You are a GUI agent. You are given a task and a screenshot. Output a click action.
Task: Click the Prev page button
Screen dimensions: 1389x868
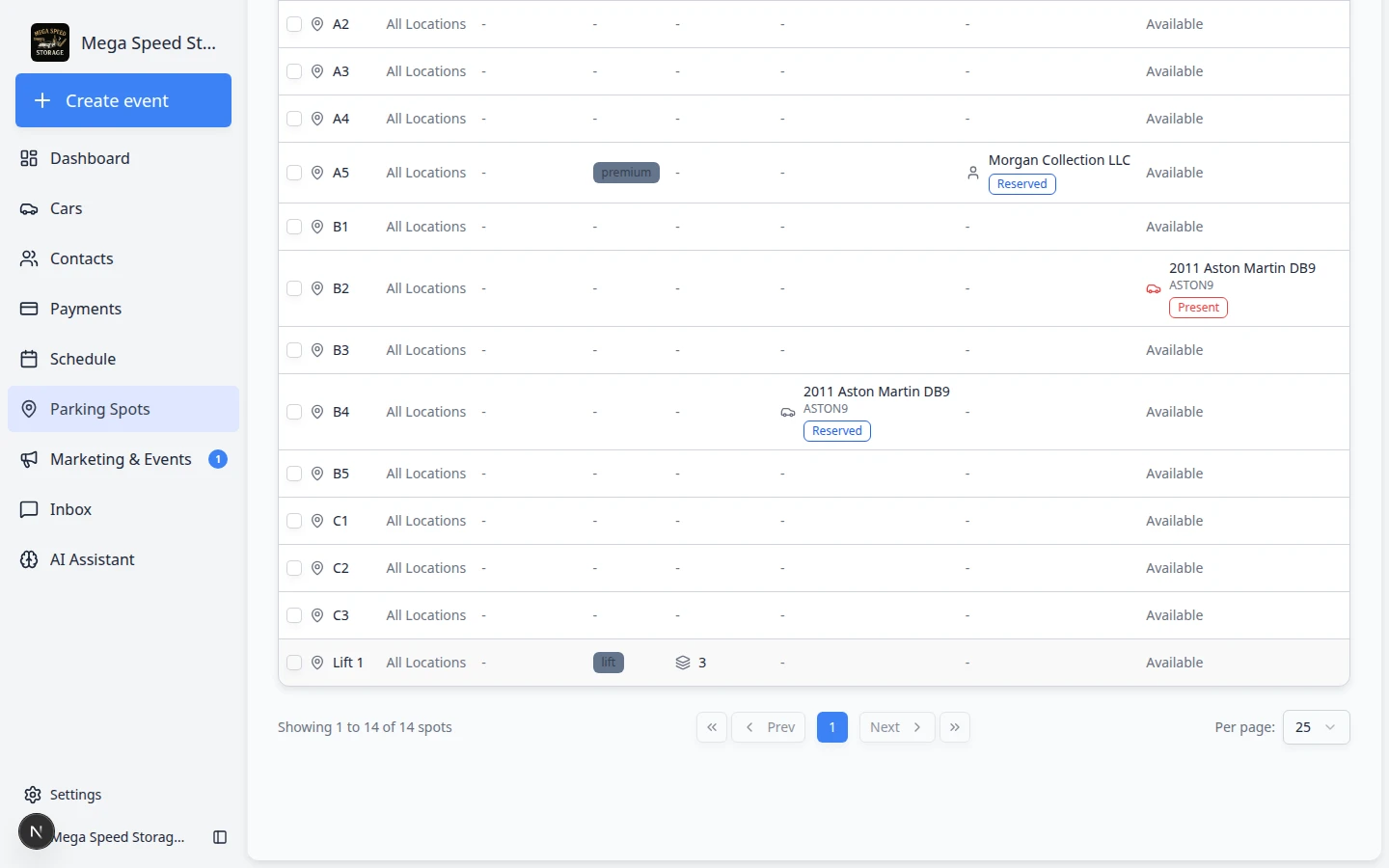point(769,727)
